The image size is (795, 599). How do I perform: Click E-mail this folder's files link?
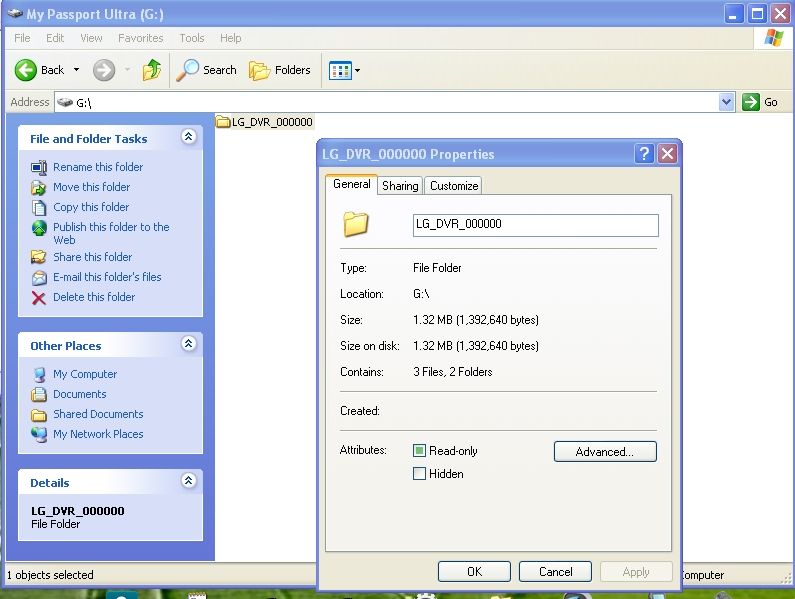click(x=107, y=277)
